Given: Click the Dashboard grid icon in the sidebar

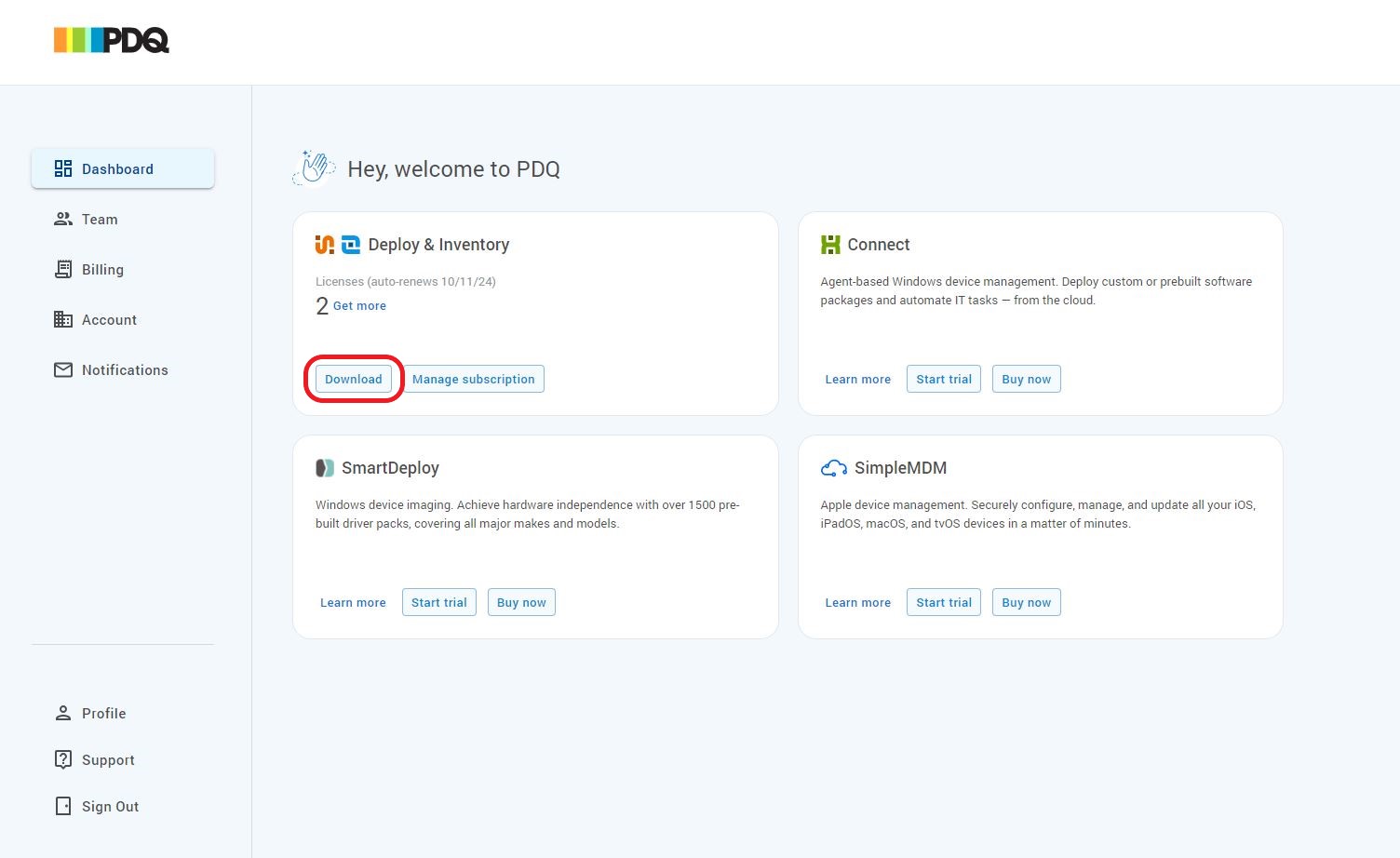Looking at the screenshot, I should click(x=63, y=168).
